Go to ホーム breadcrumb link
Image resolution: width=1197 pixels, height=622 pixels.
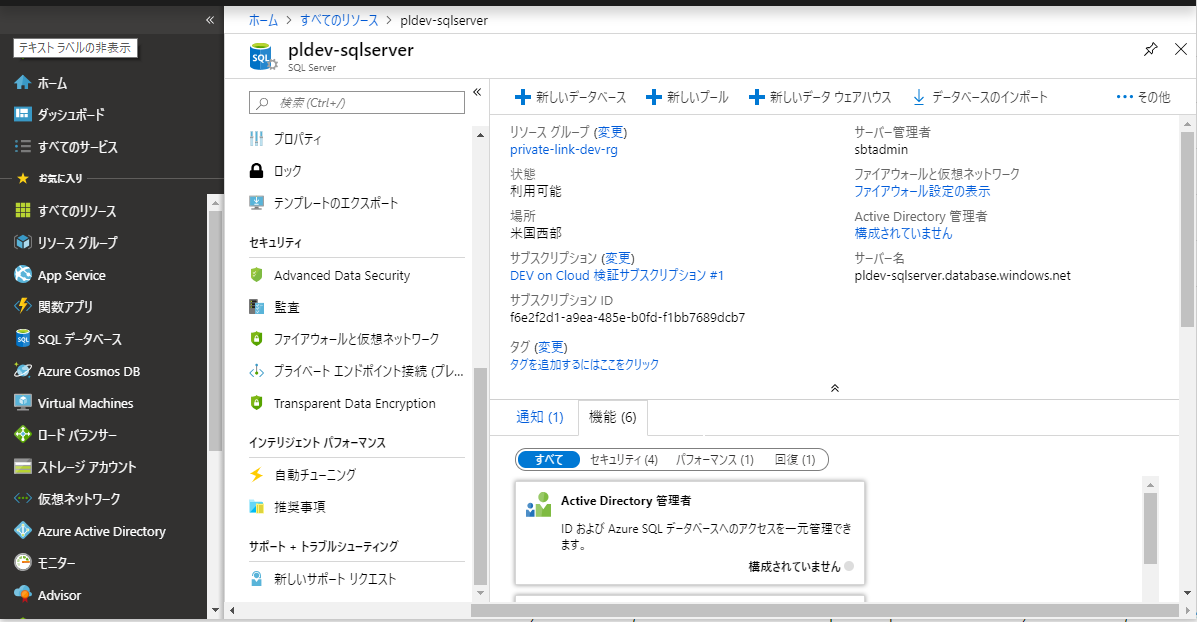263,21
